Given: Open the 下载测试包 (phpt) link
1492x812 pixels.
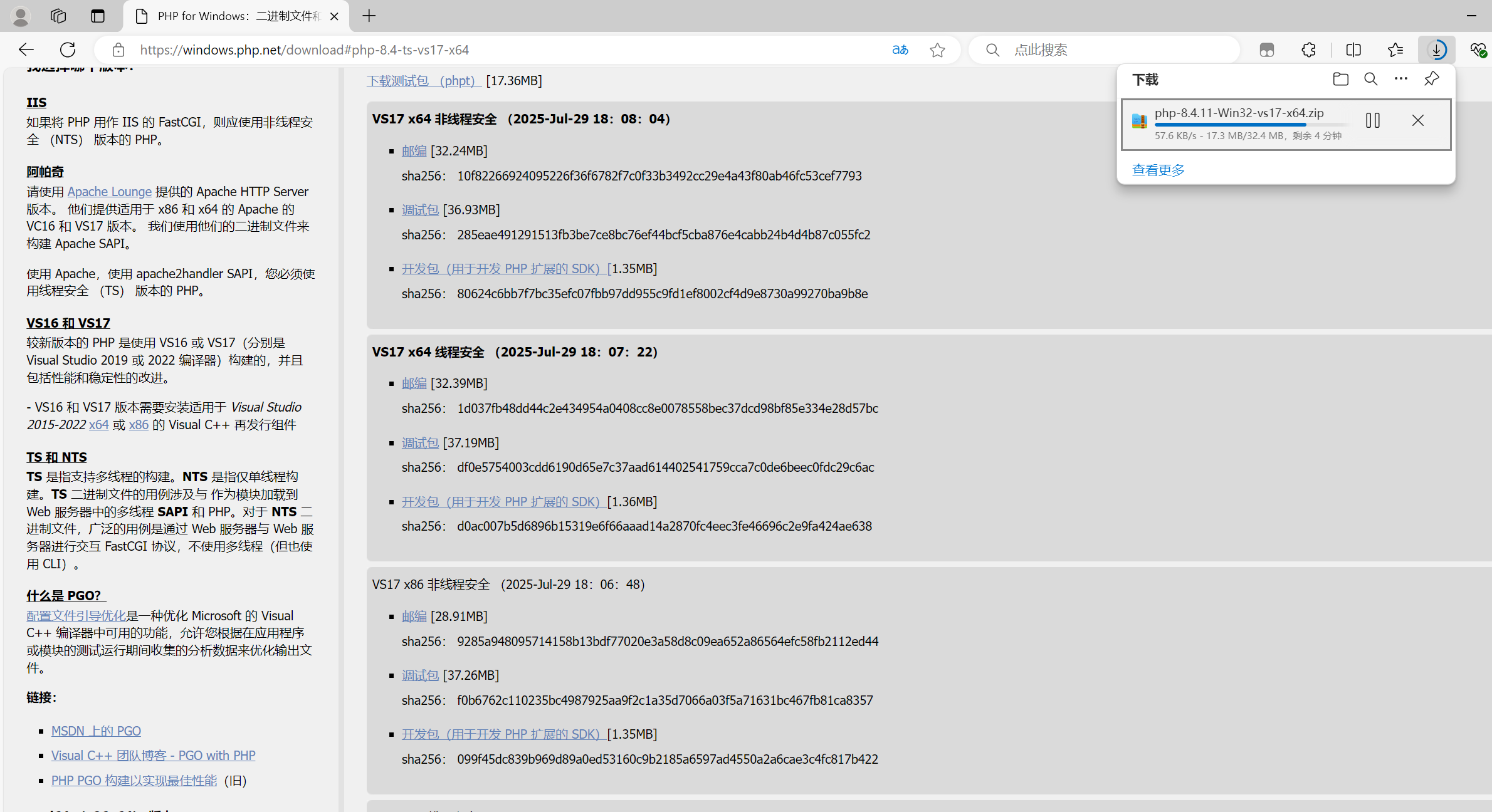Looking at the screenshot, I should point(423,81).
